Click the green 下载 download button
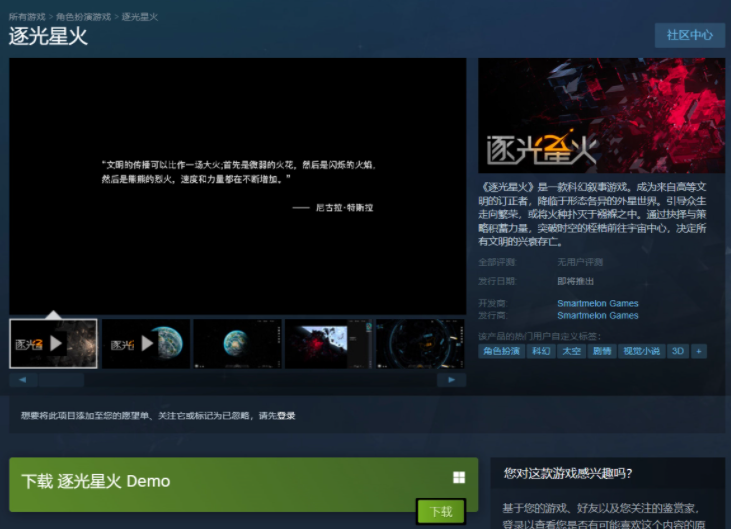 [441, 511]
